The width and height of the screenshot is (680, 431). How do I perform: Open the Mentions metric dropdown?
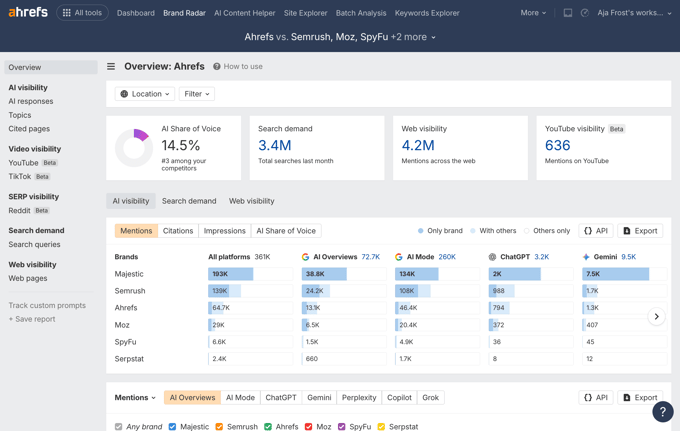point(135,397)
